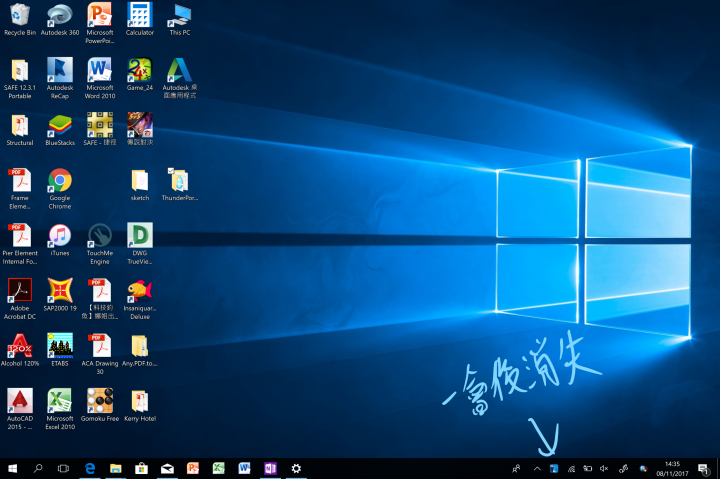Click the Adobe Acrobat DC shortcut
The image size is (720, 479).
coord(19,299)
